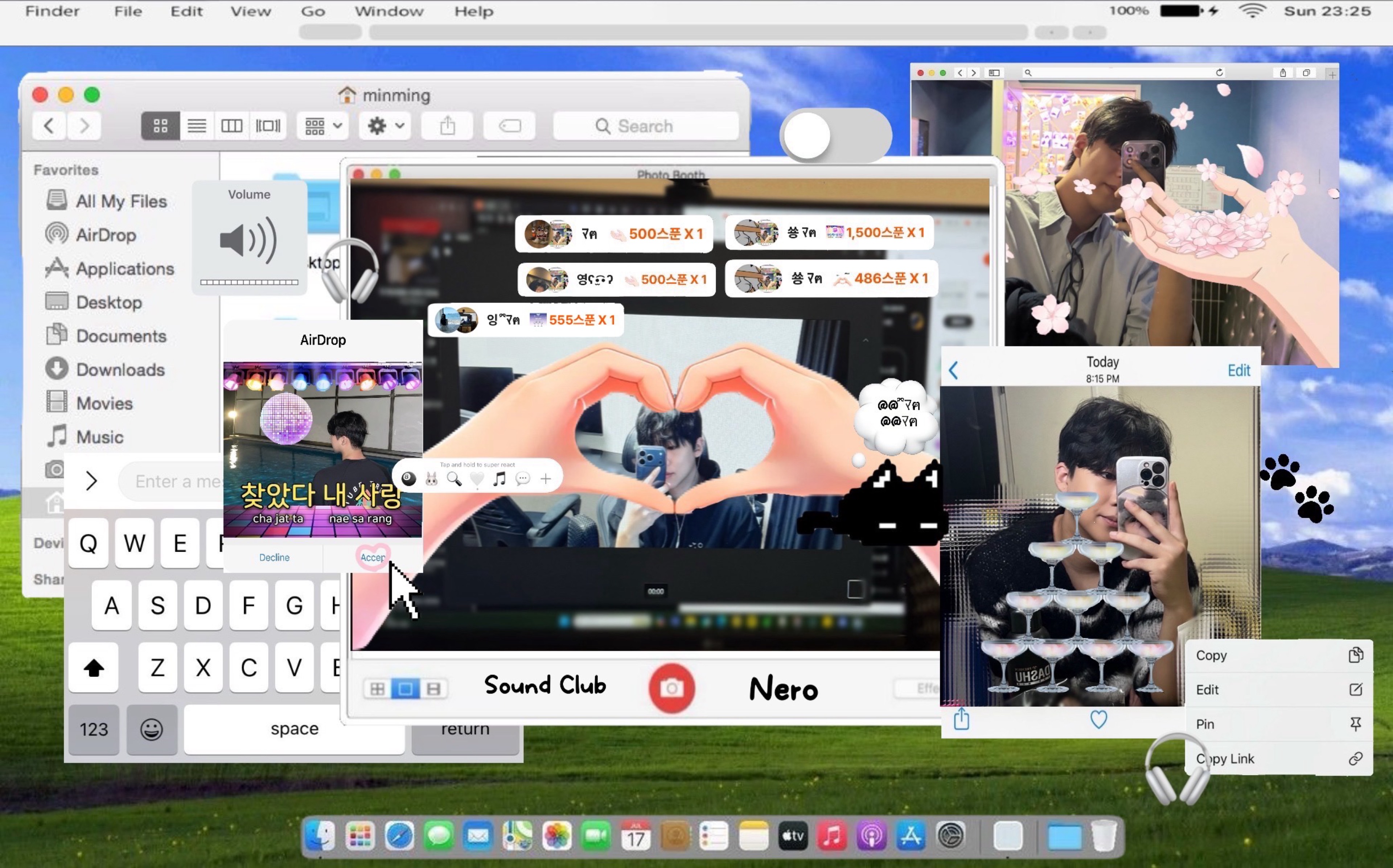Tap the share icon below the photo
Screen dimensions: 1393x868
[962, 719]
